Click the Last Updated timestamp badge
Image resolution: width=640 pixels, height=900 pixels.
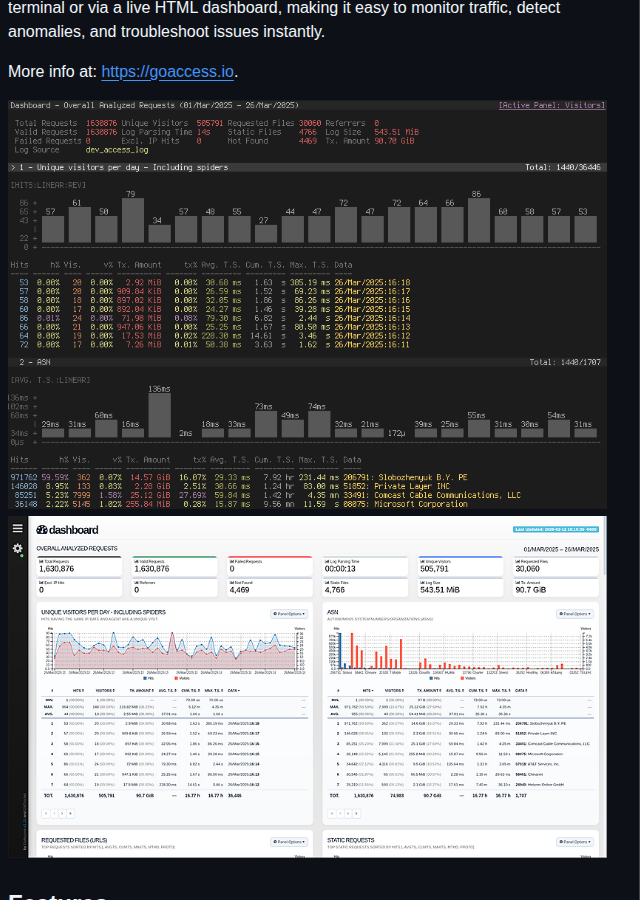pos(556,529)
